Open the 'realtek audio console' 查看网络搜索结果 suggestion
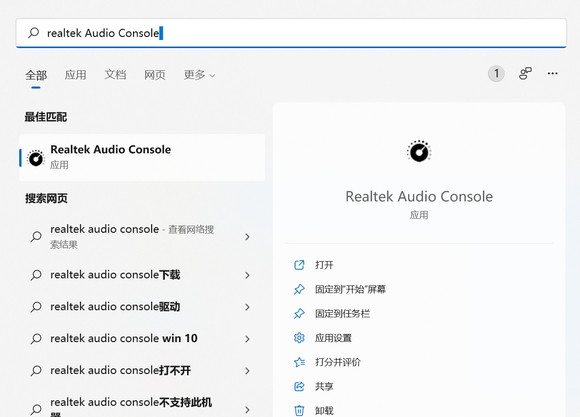580x417 pixels. [x=142, y=236]
